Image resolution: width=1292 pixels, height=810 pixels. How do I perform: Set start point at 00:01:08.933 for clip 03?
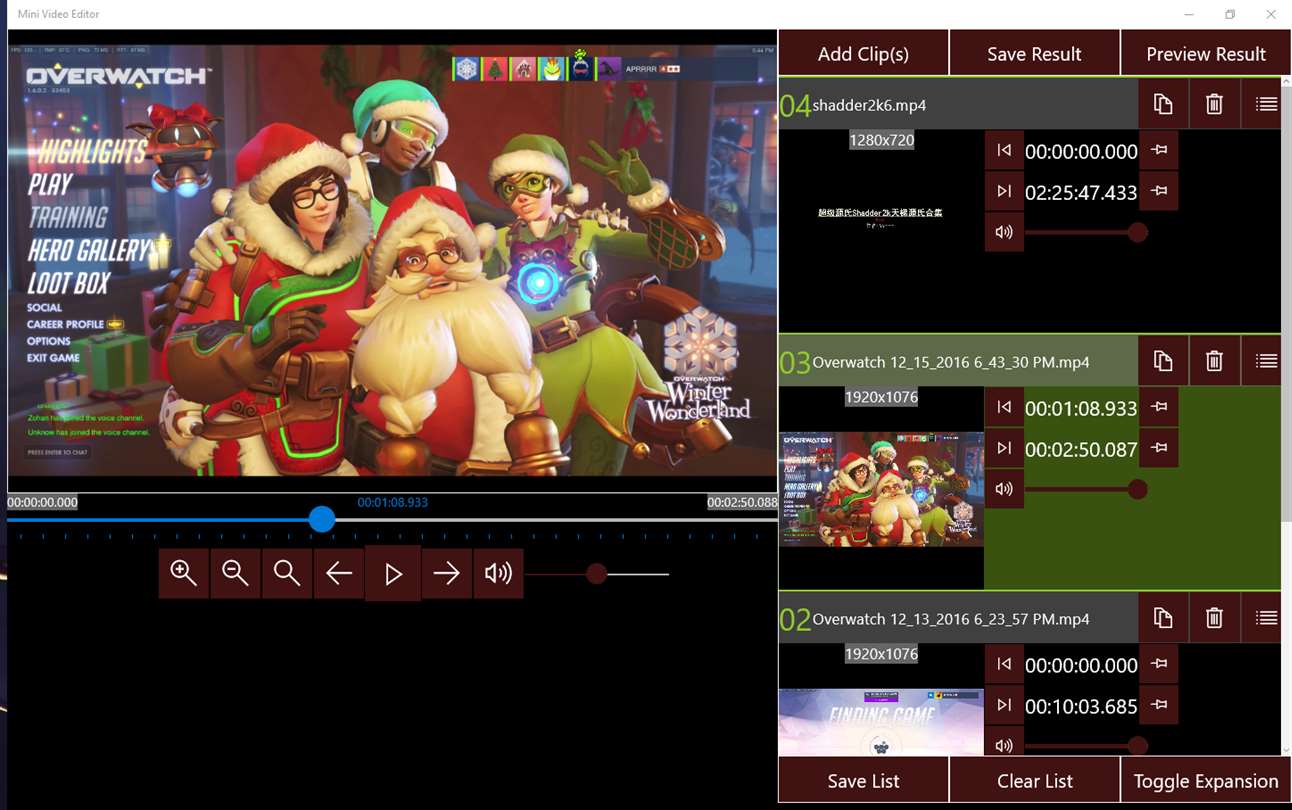pos(1159,407)
